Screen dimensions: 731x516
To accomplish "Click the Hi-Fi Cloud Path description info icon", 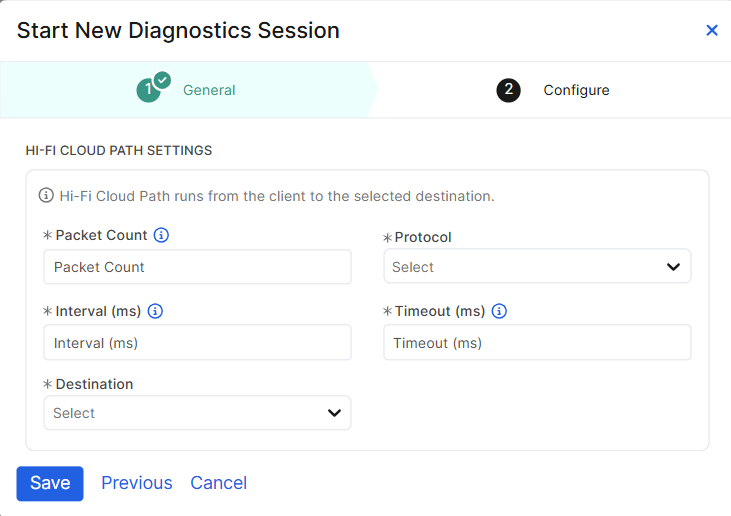I will coord(46,196).
